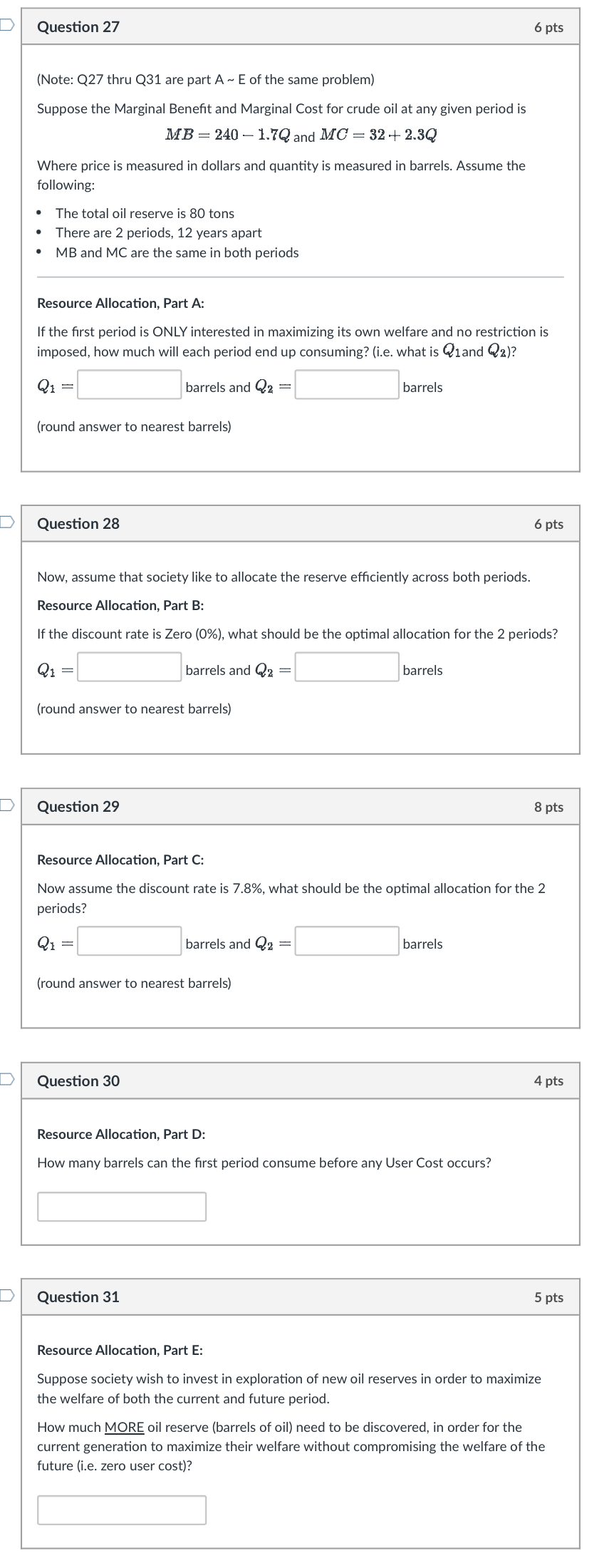Image resolution: width=614 pixels, height=1568 pixels.
Task: Click the Q1 barrels field in Question 29
Action: click(x=128, y=942)
